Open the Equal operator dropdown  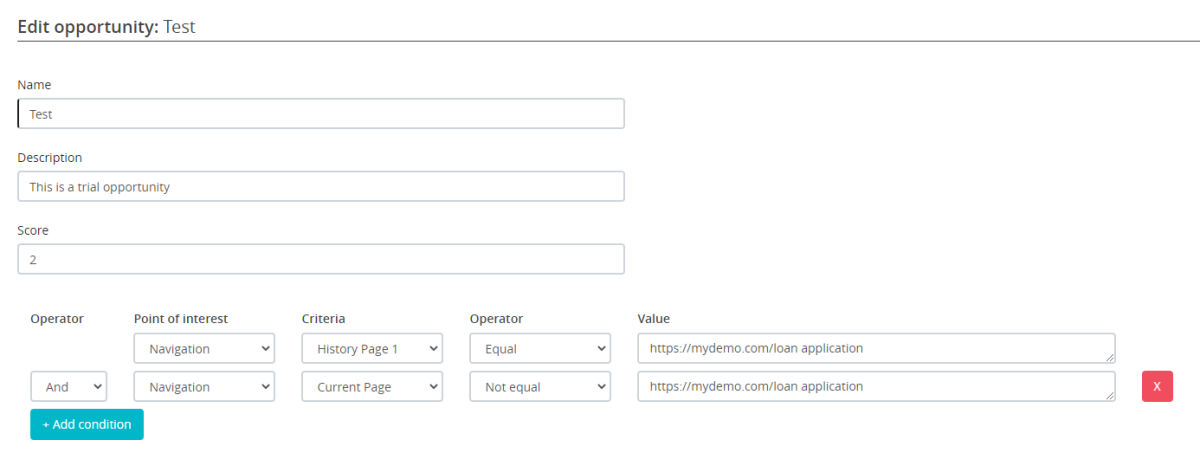540,349
